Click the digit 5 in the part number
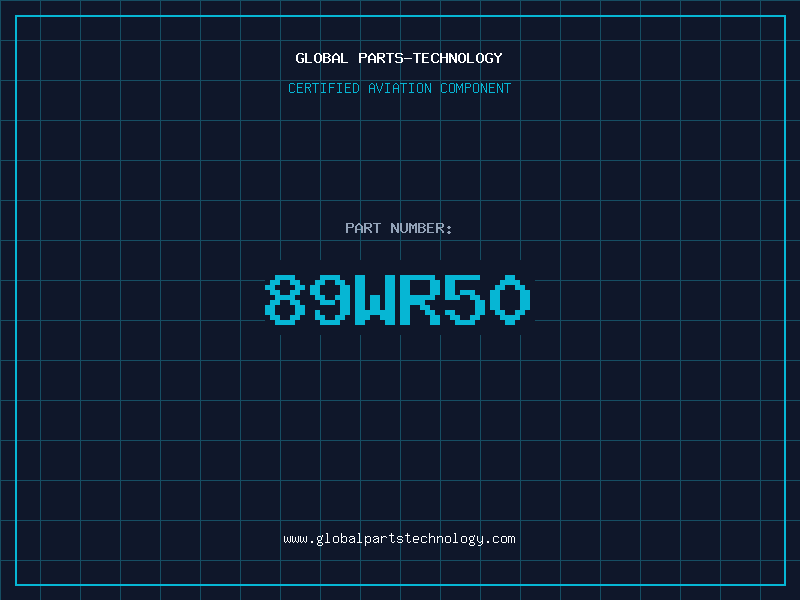The height and width of the screenshot is (600, 800). point(465,300)
